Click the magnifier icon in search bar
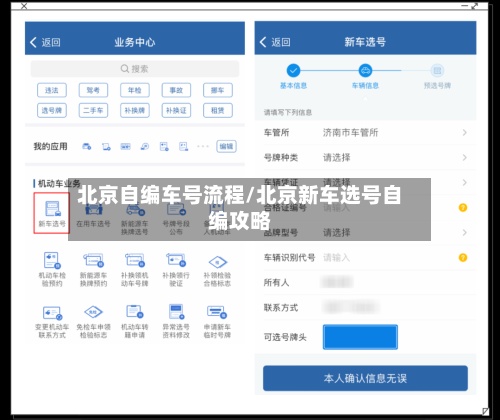This screenshot has width=500, height=420. pos(125,69)
